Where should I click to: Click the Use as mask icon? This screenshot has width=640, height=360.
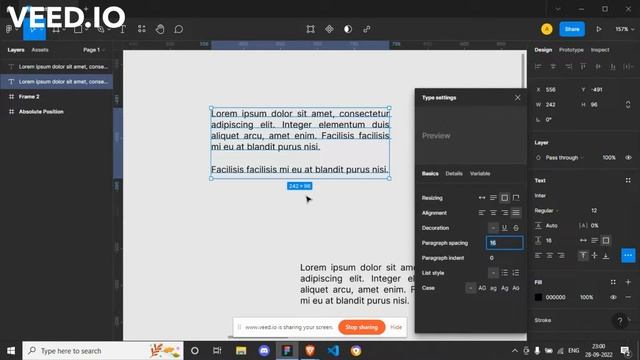point(348,29)
